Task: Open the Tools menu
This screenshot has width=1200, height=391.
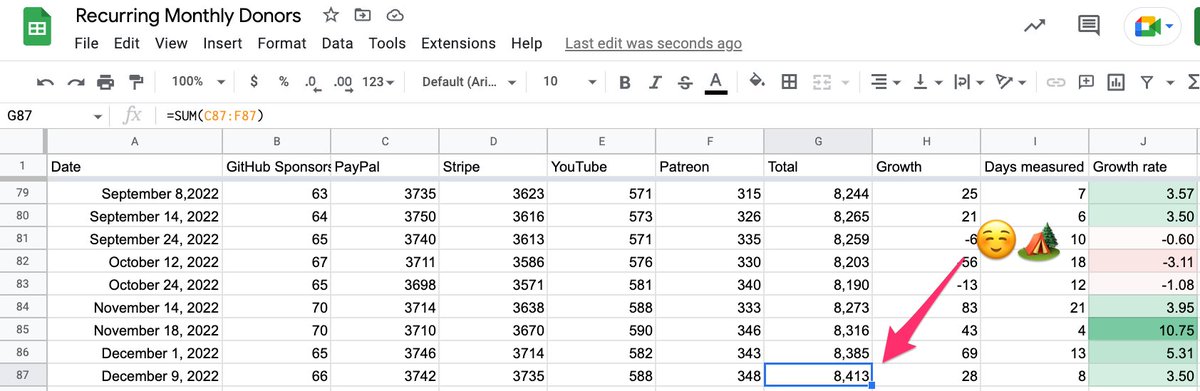Action: (387, 43)
